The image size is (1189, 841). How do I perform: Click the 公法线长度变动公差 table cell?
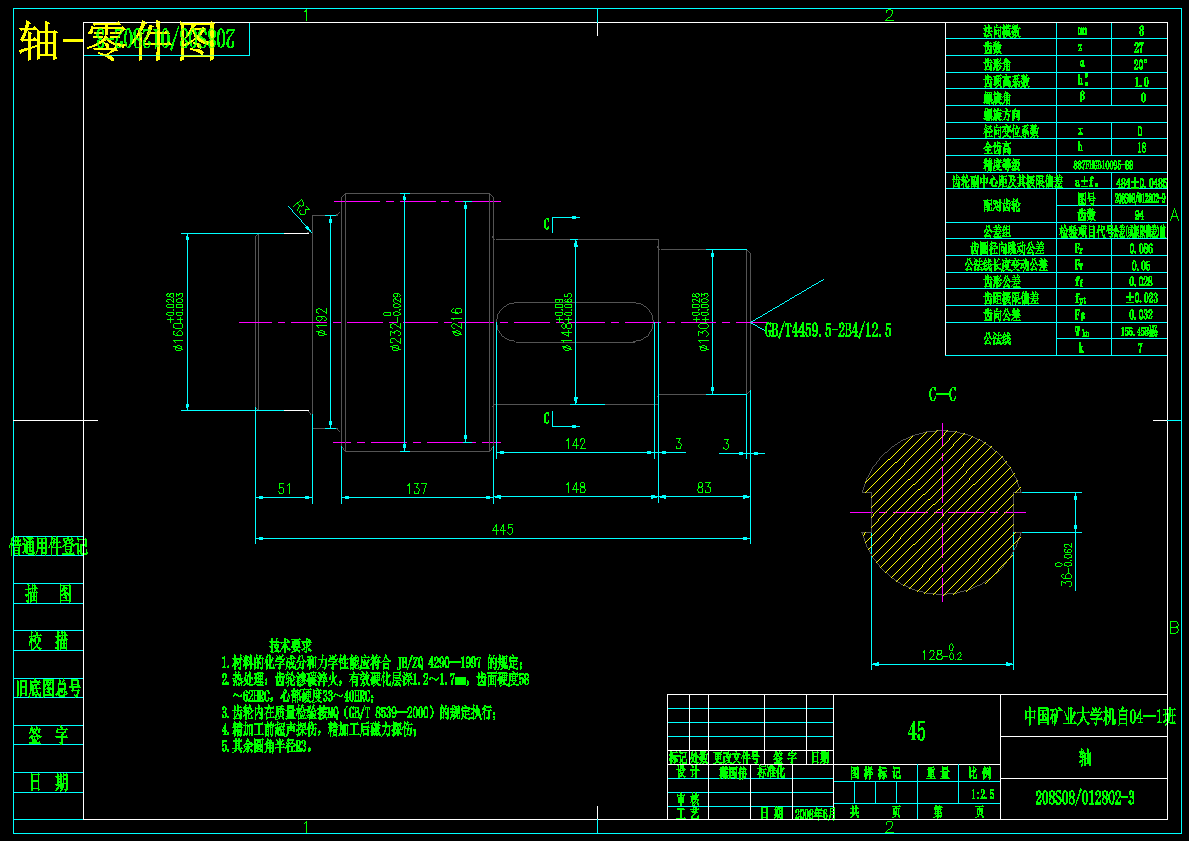pyautogui.click(x=1001, y=265)
